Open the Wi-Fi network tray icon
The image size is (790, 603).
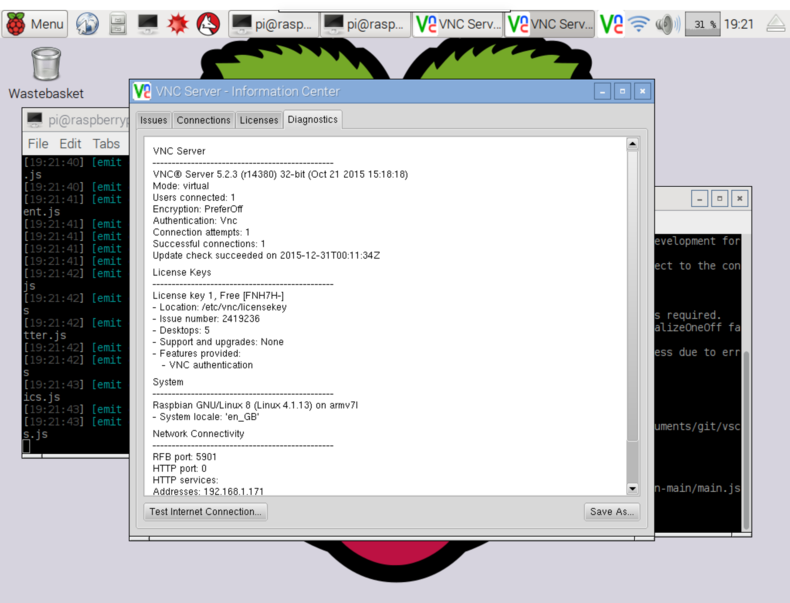click(639, 24)
